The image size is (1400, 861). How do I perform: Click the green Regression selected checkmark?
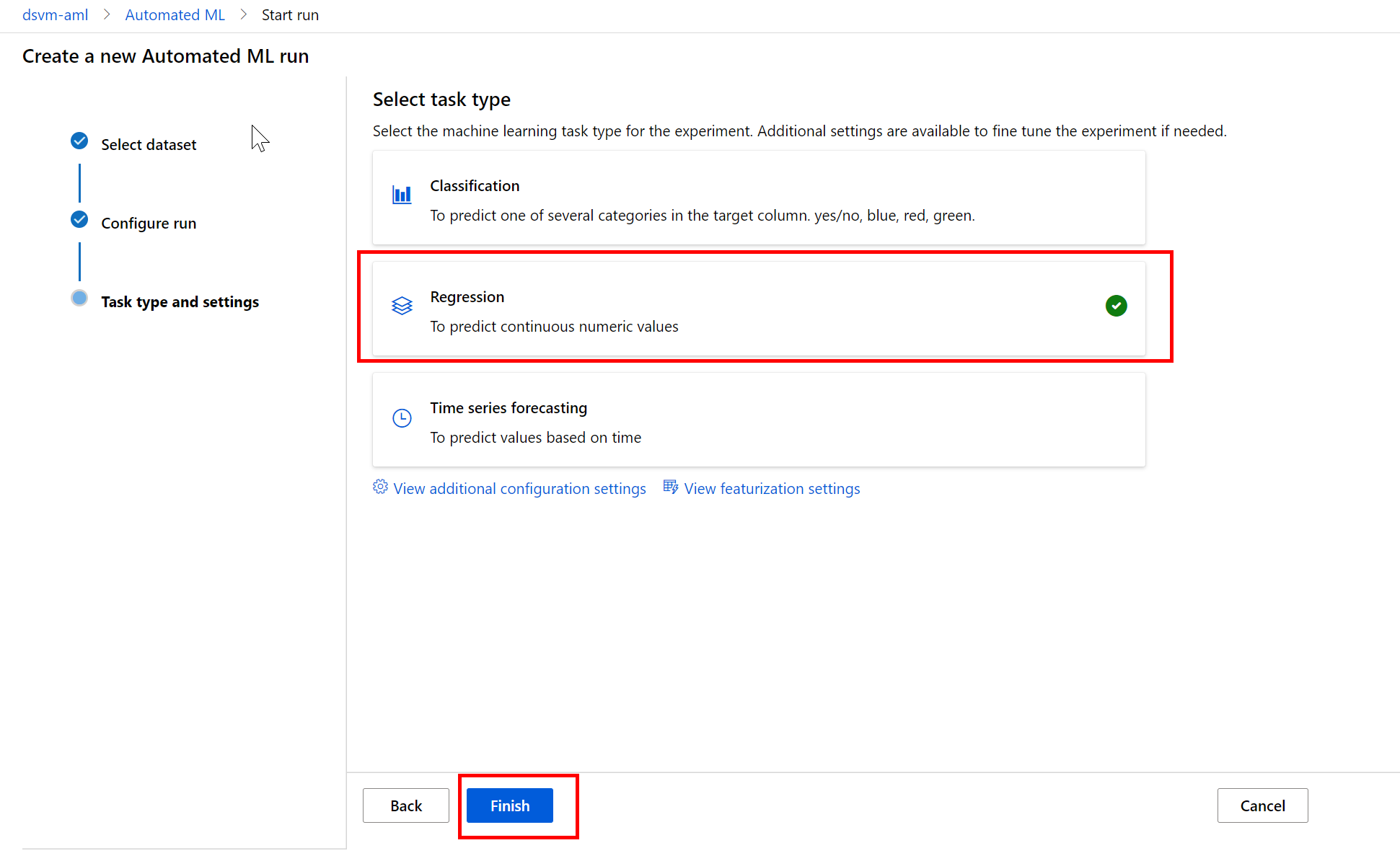coord(1116,306)
